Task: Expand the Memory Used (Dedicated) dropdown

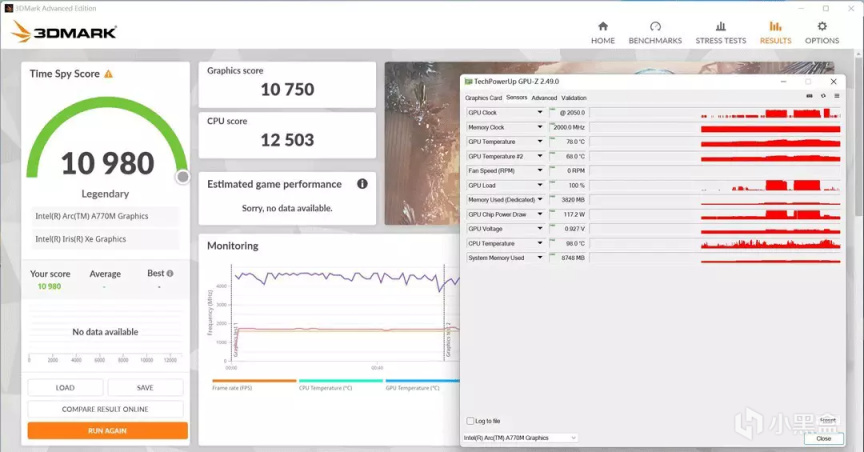Action: (x=540, y=200)
